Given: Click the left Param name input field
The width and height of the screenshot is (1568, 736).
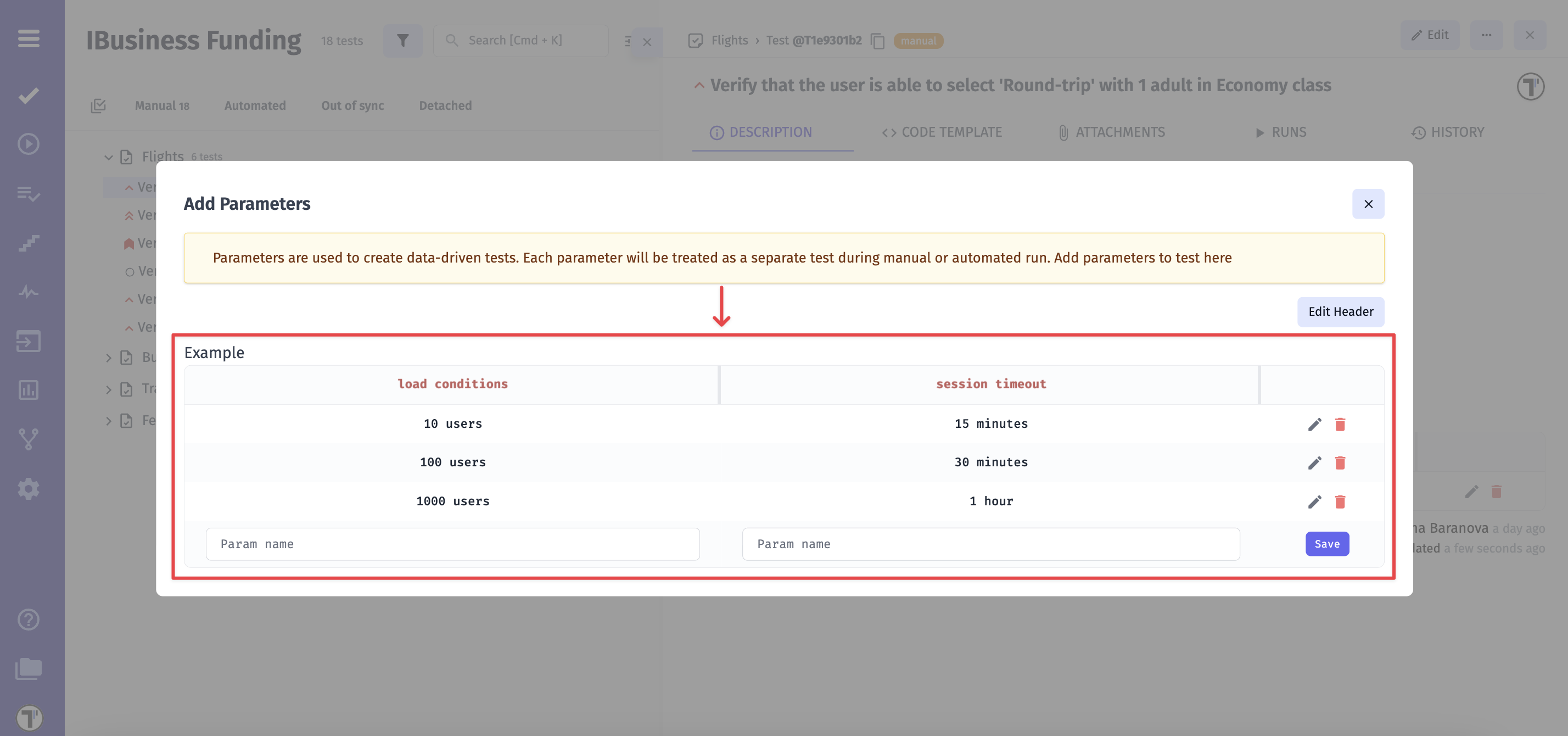Looking at the screenshot, I should (453, 544).
